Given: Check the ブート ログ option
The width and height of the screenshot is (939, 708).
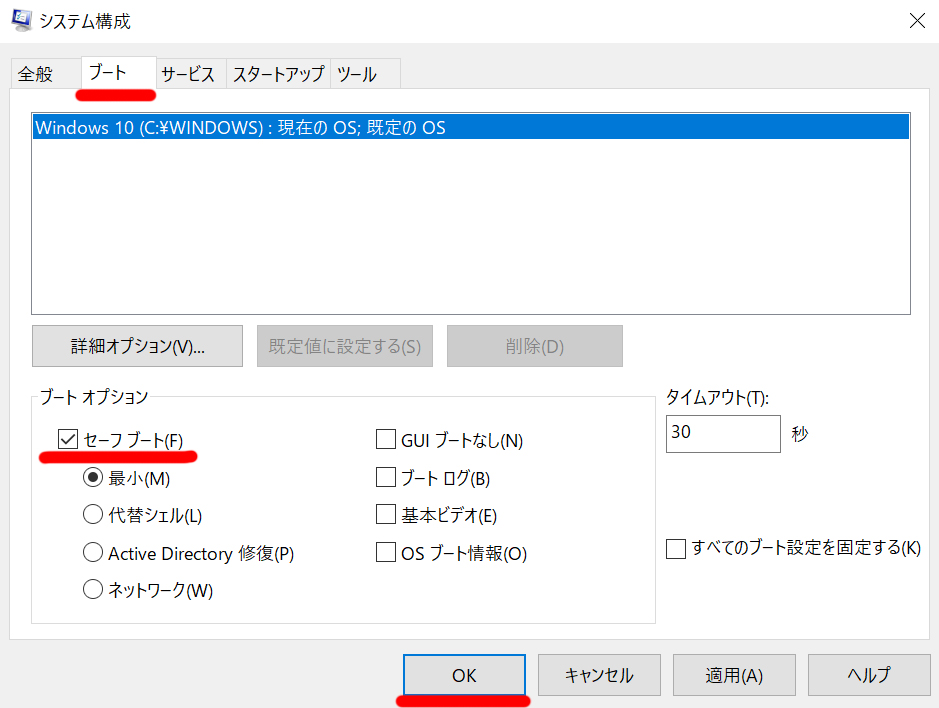Looking at the screenshot, I should 386,478.
